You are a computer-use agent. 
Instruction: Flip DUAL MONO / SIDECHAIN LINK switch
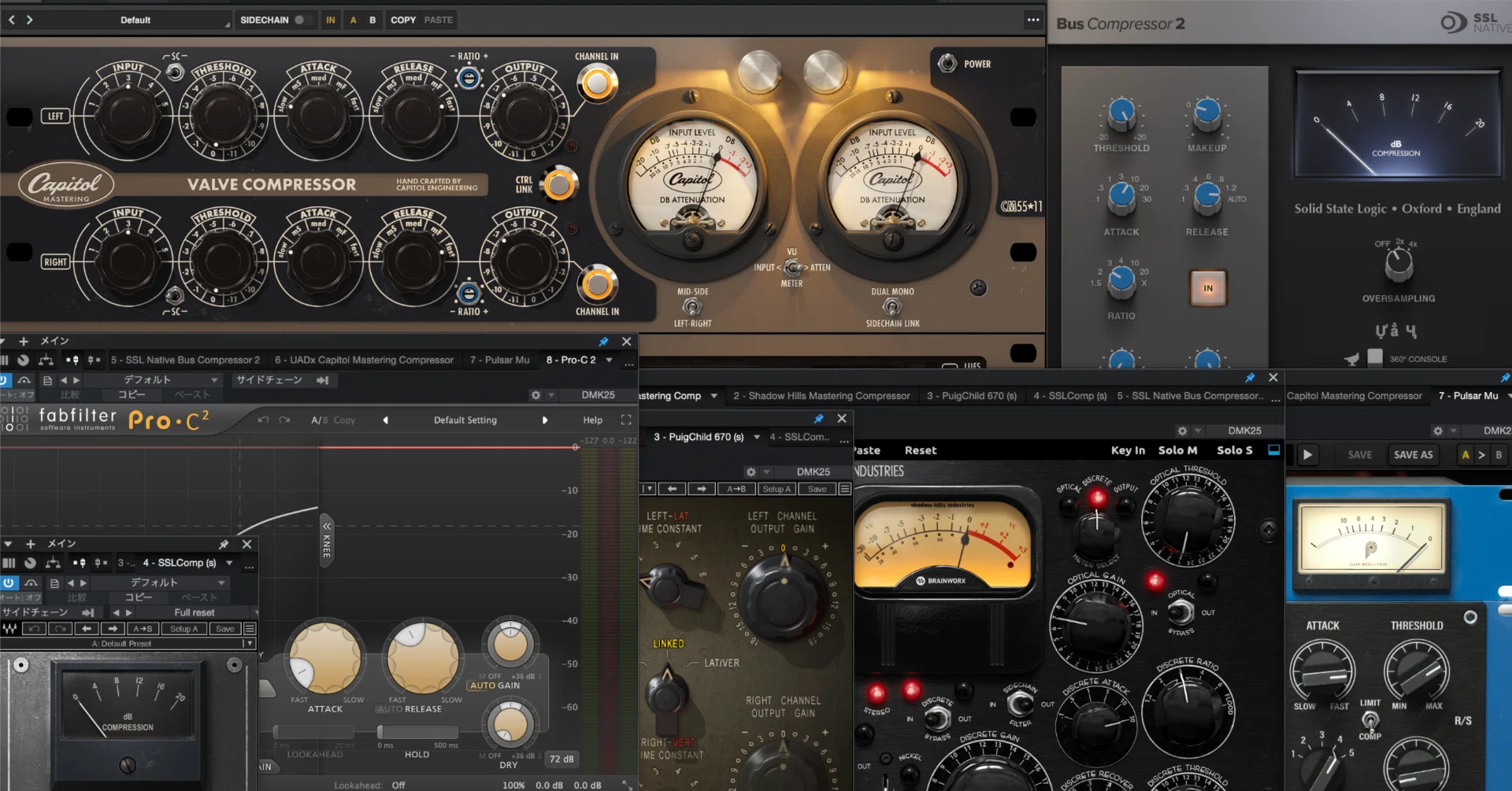coord(892,307)
